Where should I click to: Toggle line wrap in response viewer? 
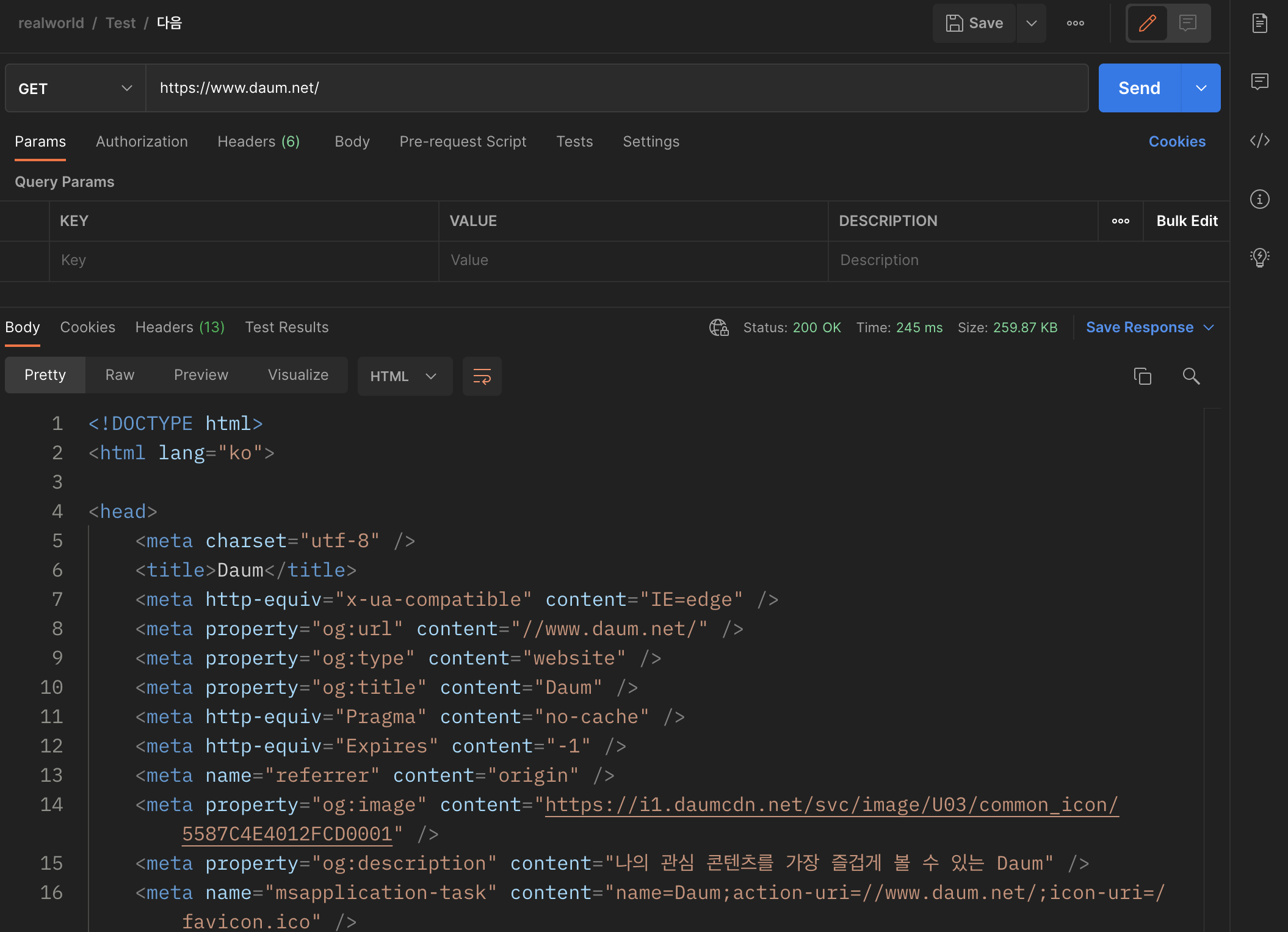click(x=482, y=376)
